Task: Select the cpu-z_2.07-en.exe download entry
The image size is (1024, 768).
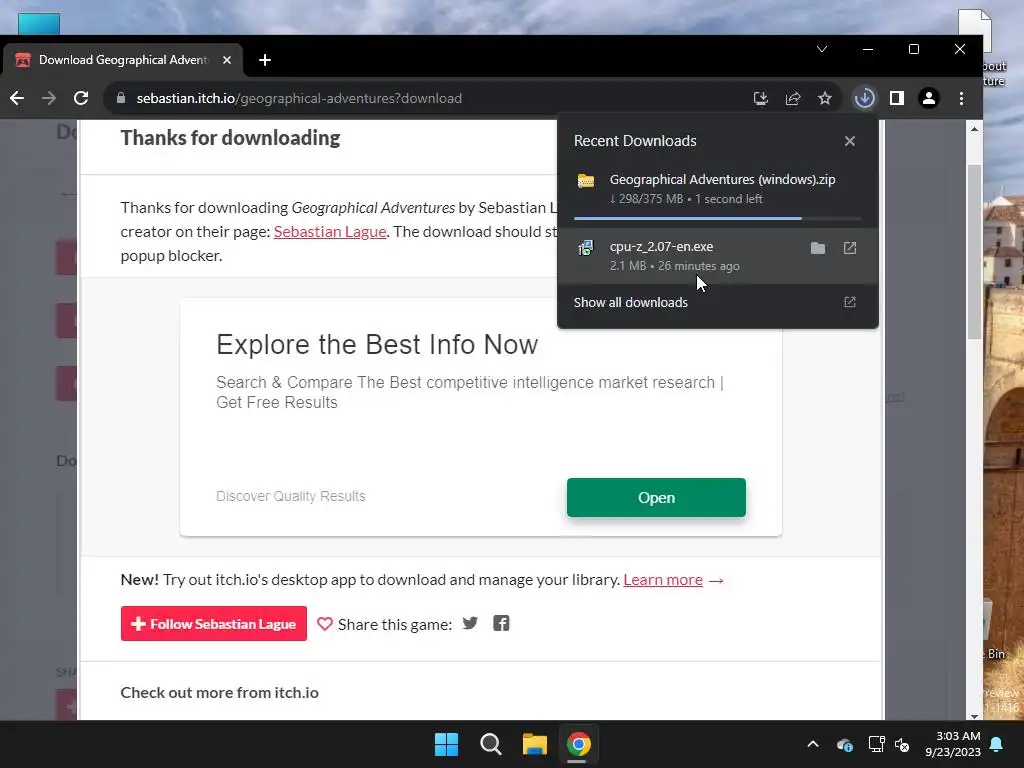Action: (x=717, y=256)
